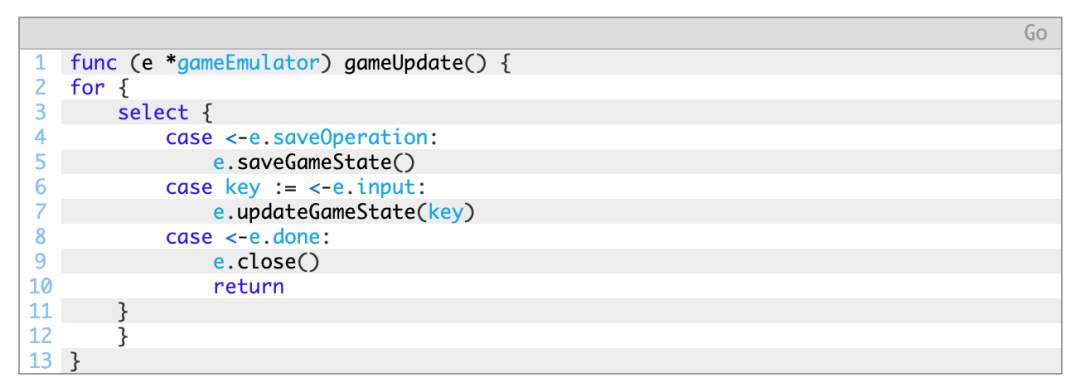Click the for keyword on line 2
This screenshot has width=1080, height=392.
click(x=87, y=88)
